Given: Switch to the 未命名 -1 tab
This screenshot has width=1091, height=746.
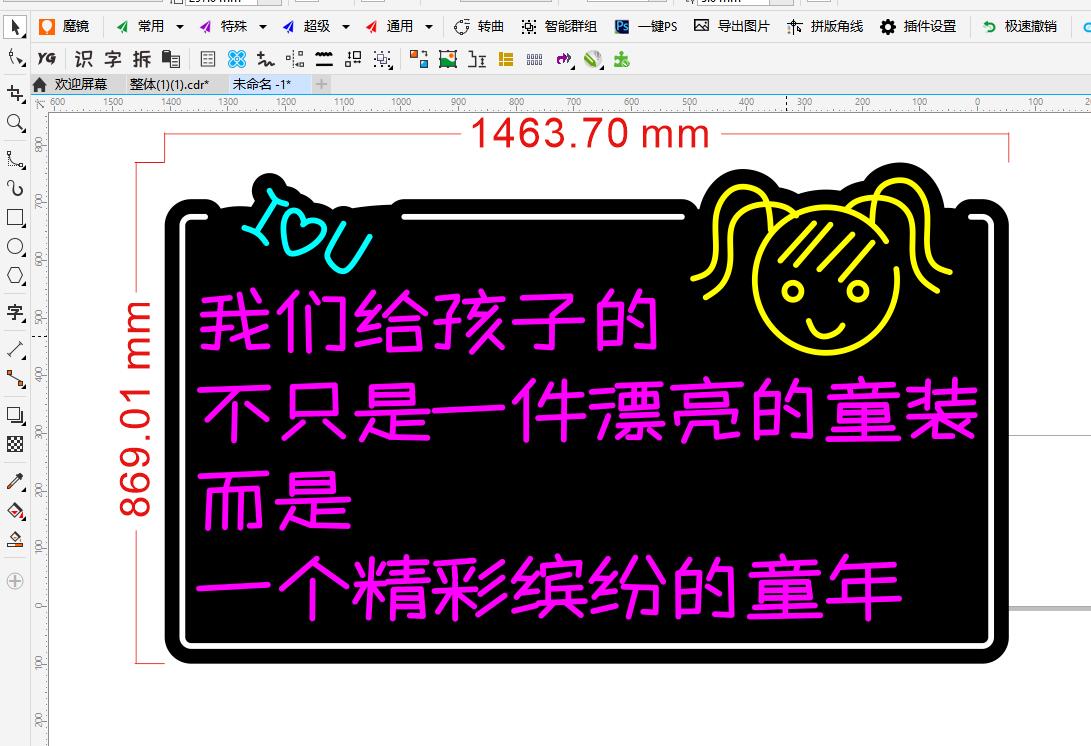Looking at the screenshot, I should (262, 84).
